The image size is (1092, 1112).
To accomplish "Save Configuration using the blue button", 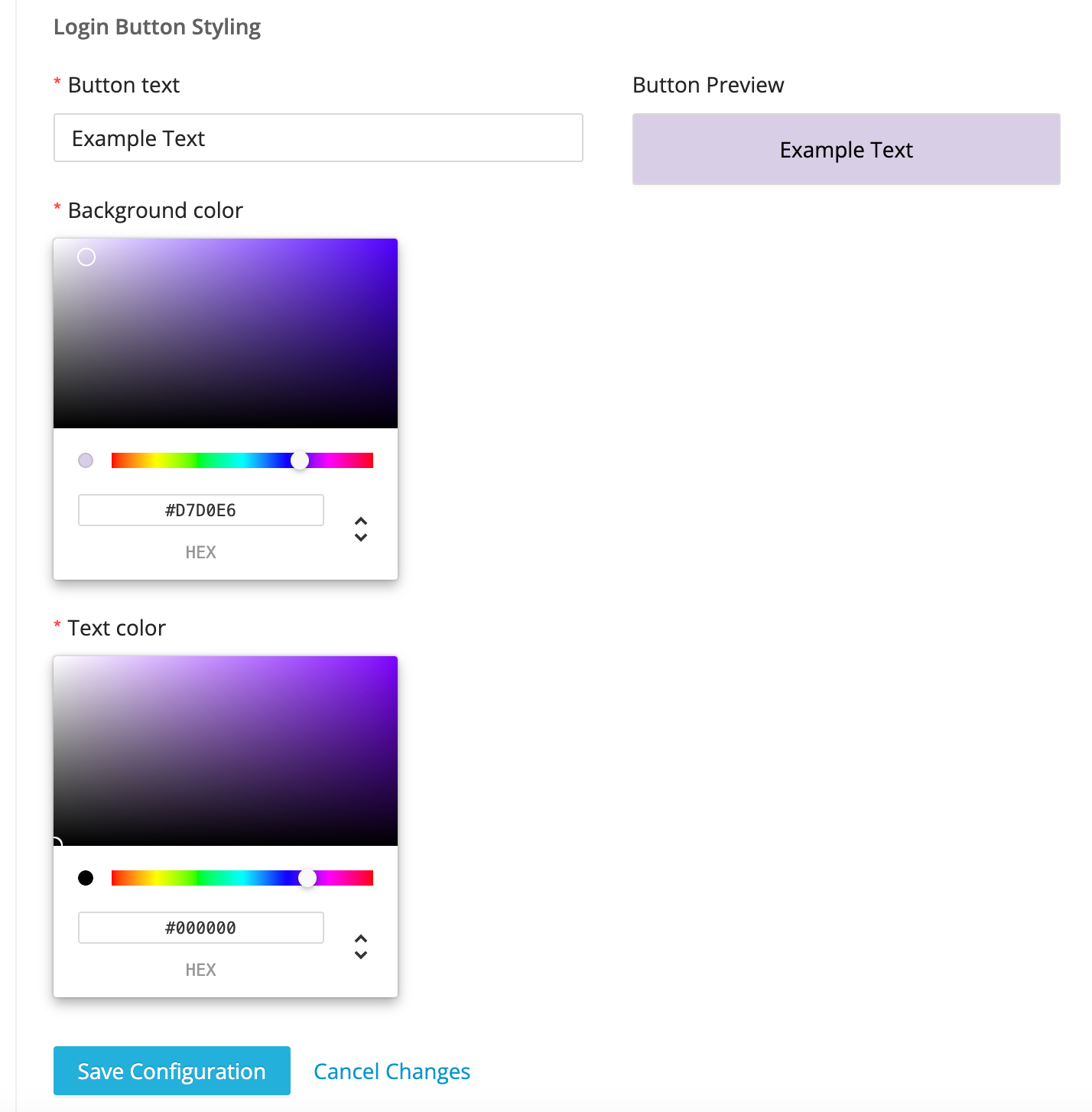I will [172, 1071].
